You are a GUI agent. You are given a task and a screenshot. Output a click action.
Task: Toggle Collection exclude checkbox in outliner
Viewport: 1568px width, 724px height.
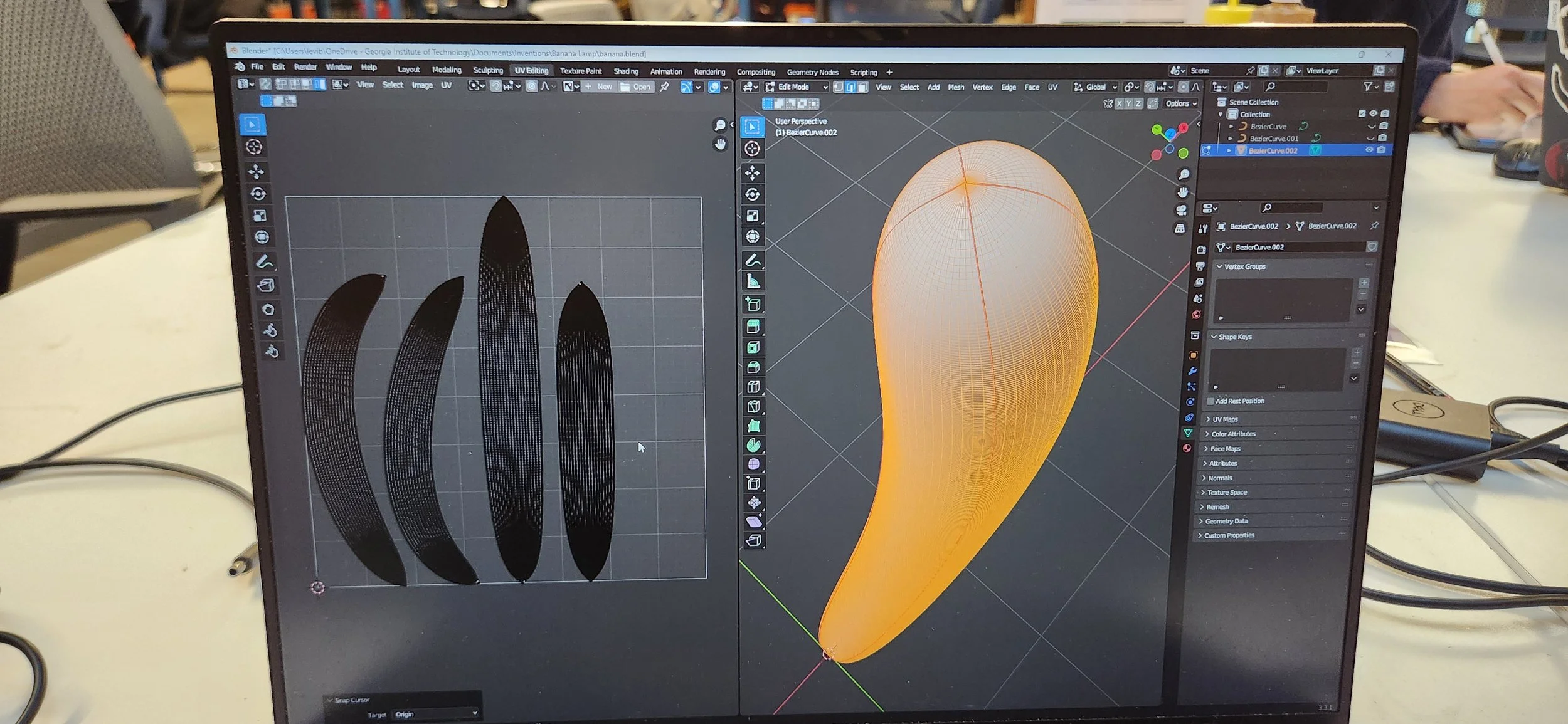coord(1362,113)
